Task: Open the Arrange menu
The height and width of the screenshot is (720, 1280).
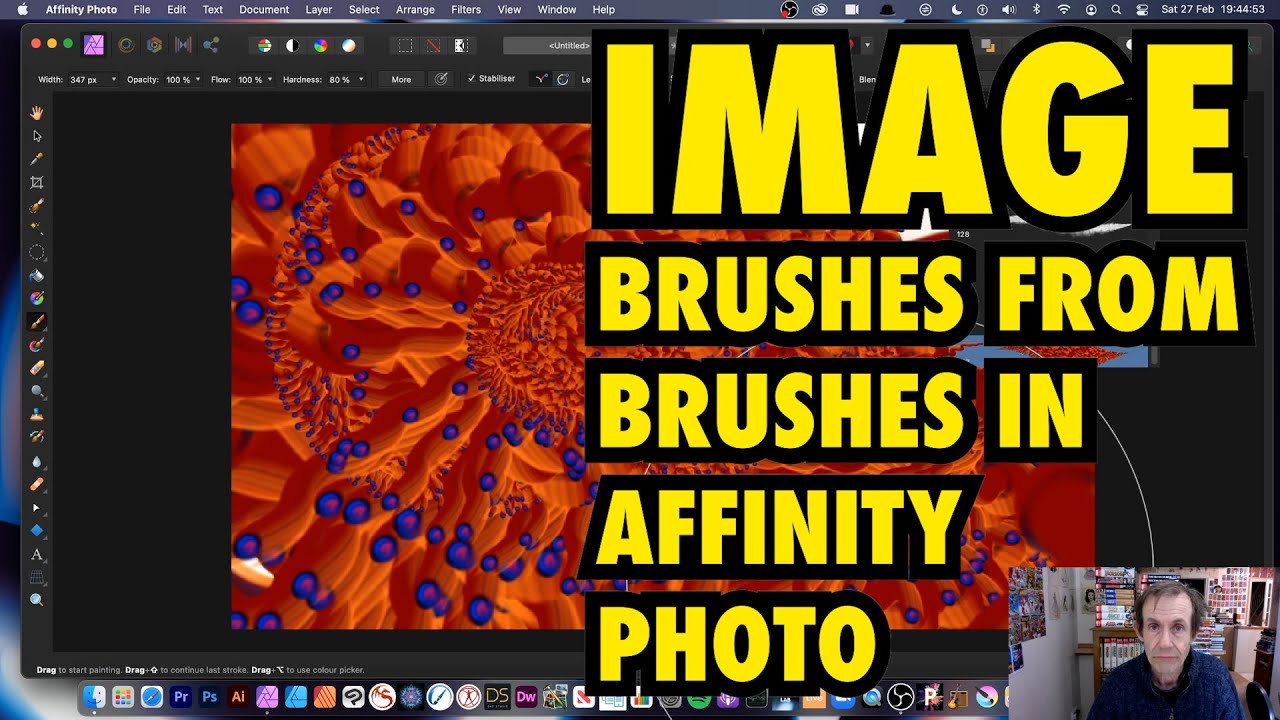Action: coord(415,9)
